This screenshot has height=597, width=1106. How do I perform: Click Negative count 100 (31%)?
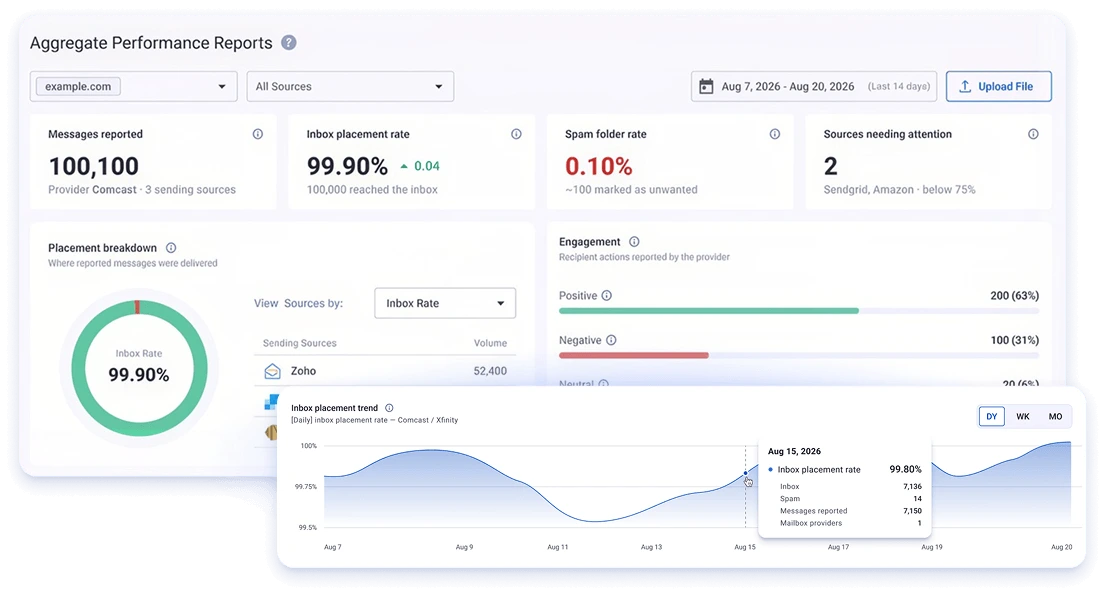tap(1014, 340)
